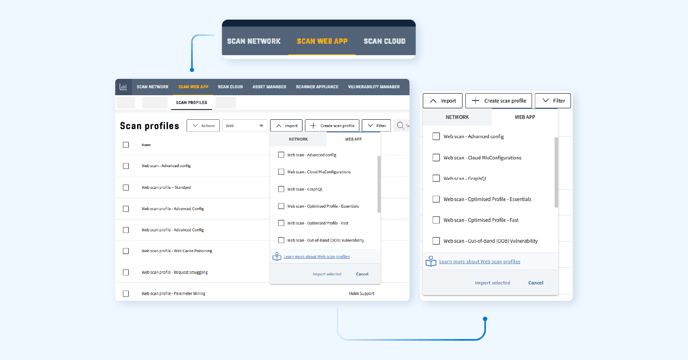Check the Web Cache Poisoning profile row
The image size is (688, 360).
pyautogui.click(x=126, y=251)
